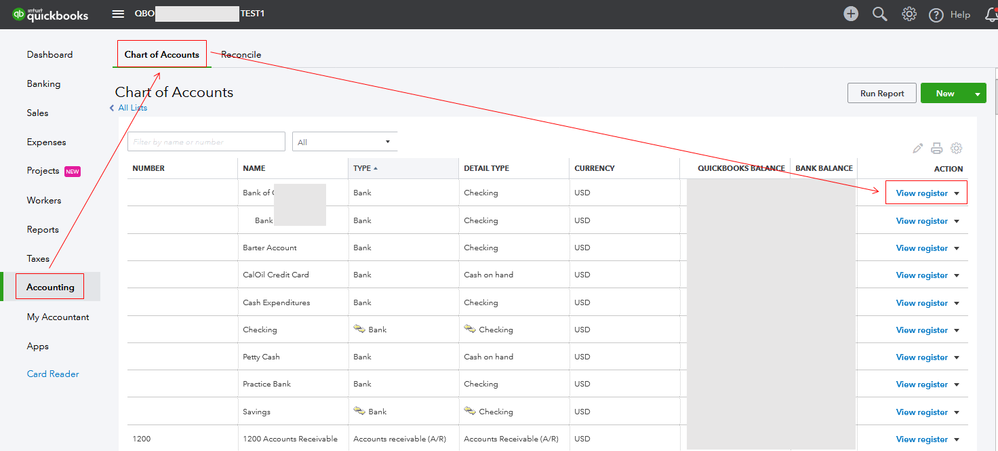Click the bank feed icon in the Savings row
This screenshot has height=451, width=998.
pyautogui.click(x=360, y=411)
